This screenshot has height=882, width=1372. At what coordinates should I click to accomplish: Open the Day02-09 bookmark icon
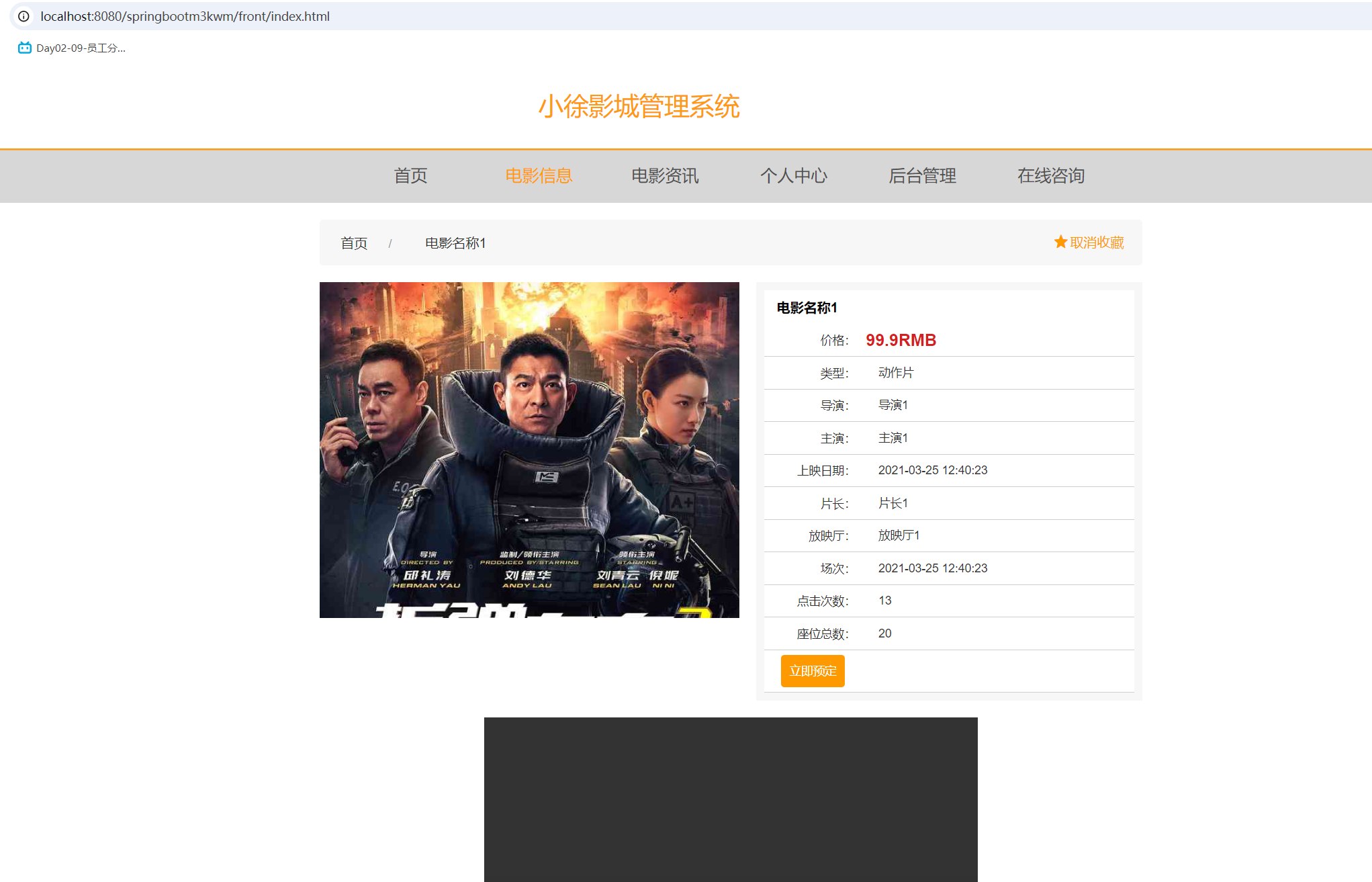point(25,48)
